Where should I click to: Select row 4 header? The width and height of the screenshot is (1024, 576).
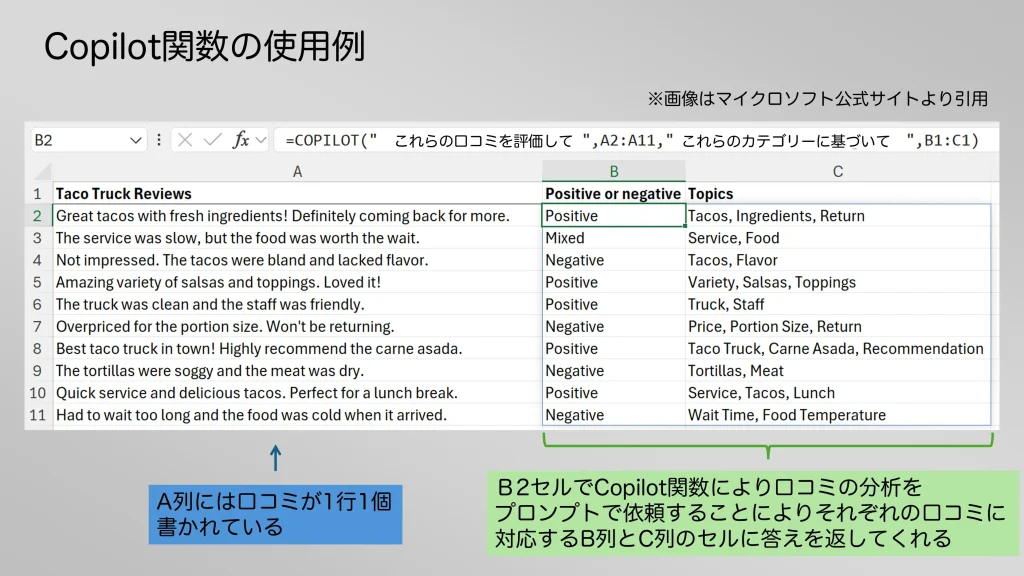(x=38, y=261)
